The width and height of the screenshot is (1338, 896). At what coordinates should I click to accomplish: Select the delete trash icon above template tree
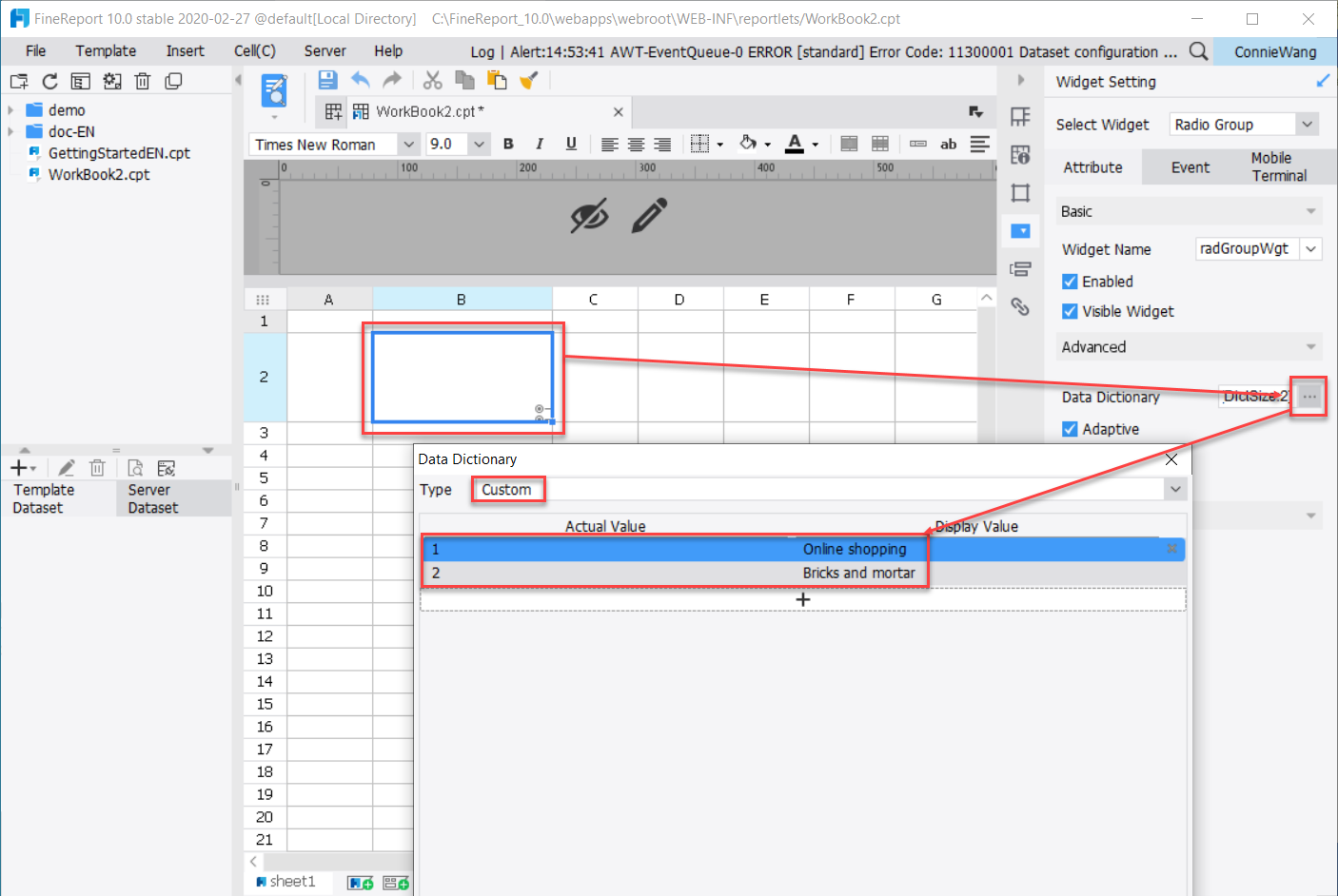(x=142, y=81)
